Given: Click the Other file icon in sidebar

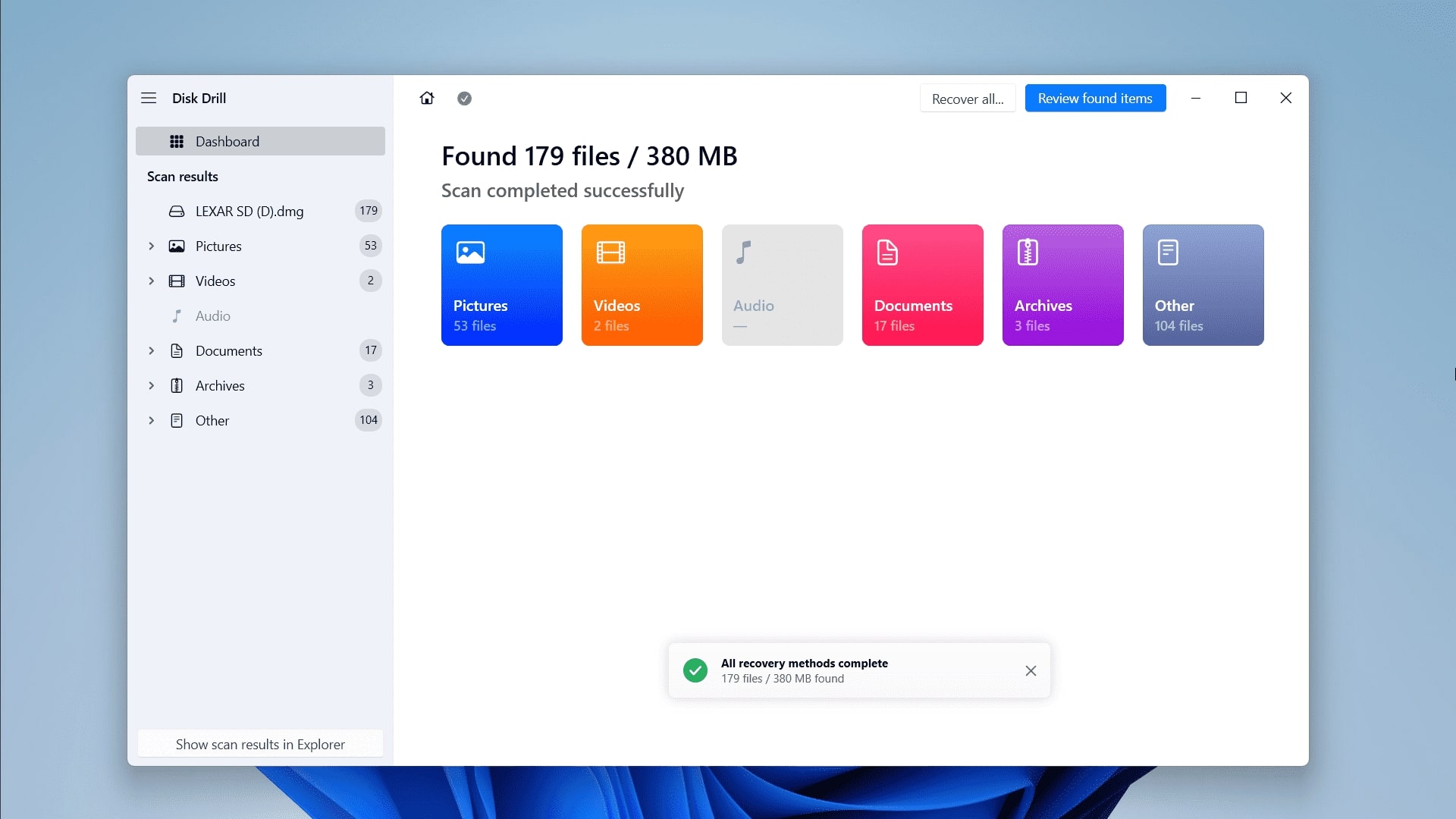Looking at the screenshot, I should coord(177,421).
